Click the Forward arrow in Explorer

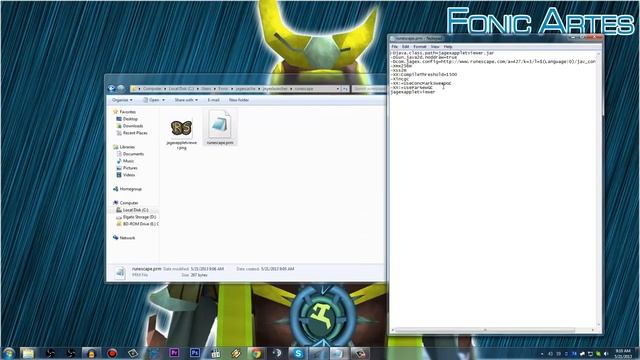click(121, 89)
